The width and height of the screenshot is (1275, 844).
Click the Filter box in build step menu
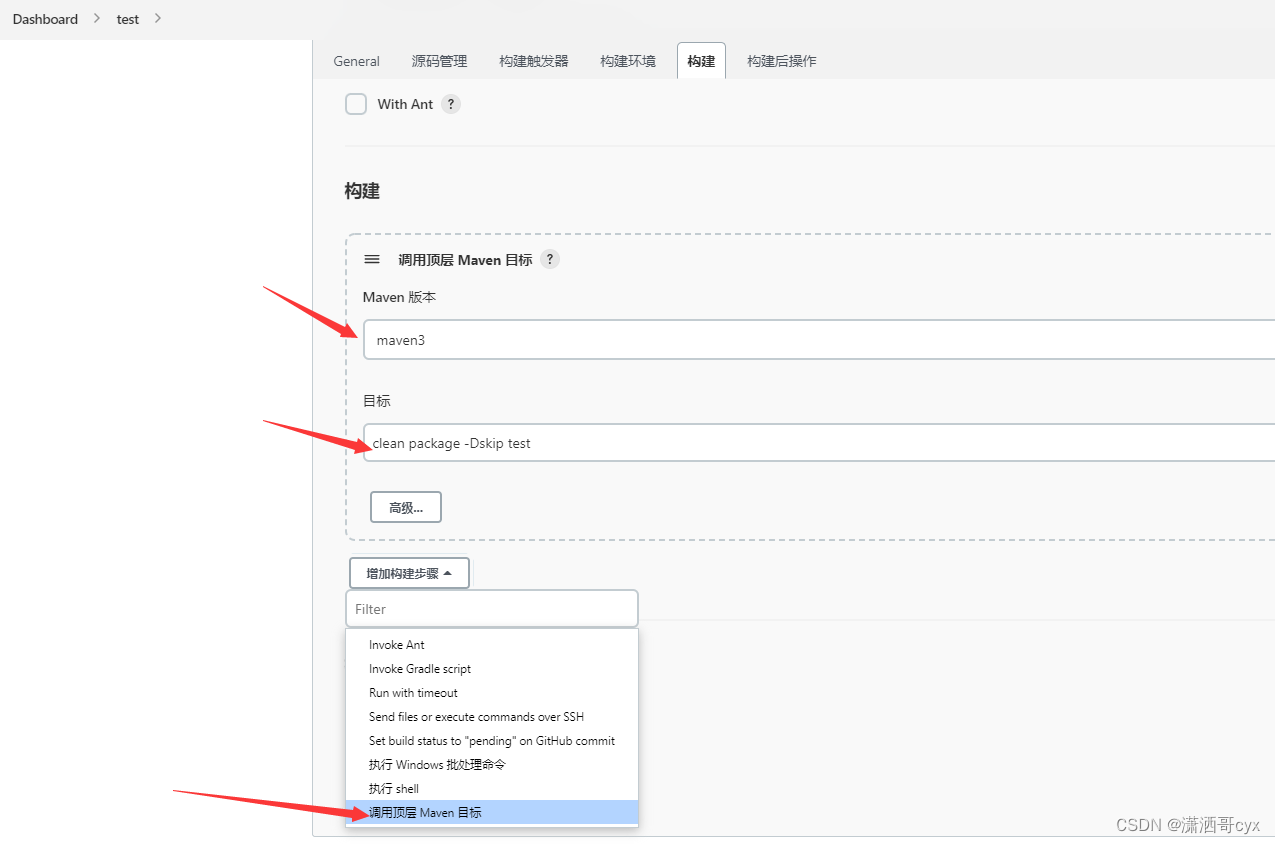coord(492,609)
